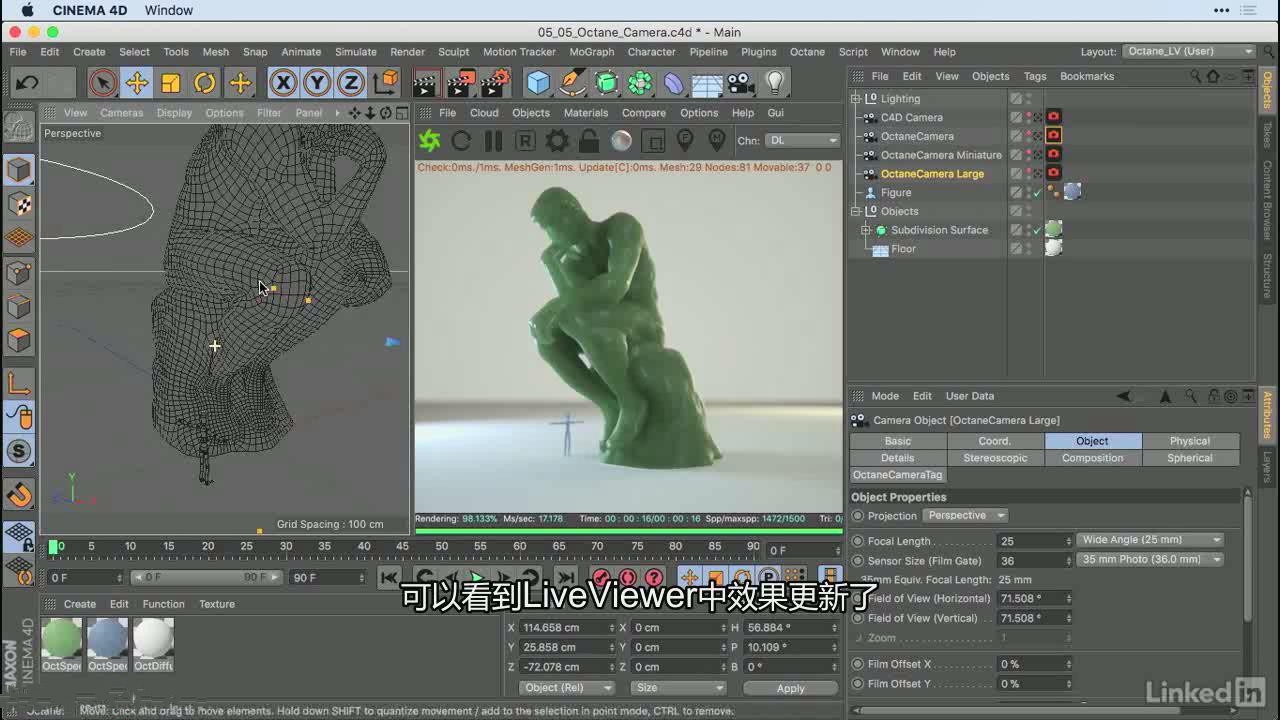
Task: Add a Light object from toolbar
Action: 775,82
